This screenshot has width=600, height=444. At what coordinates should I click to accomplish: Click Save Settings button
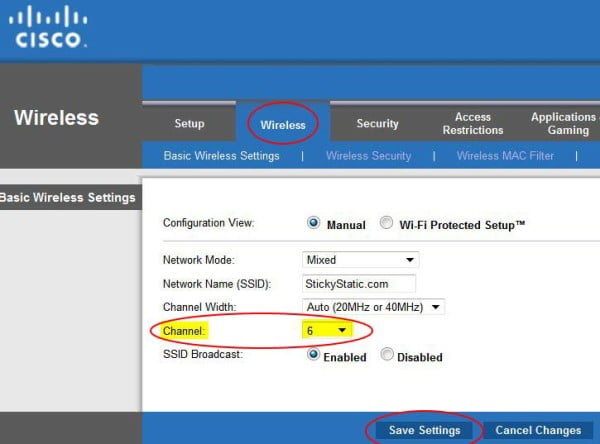(424, 430)
